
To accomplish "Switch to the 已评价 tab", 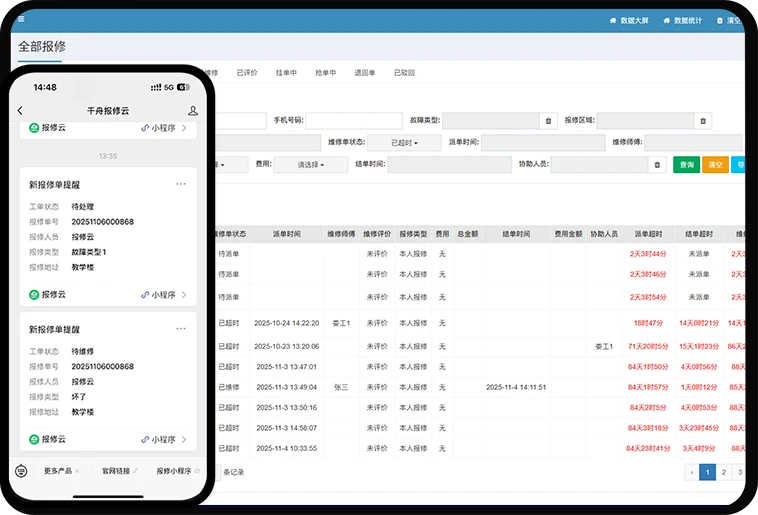I will click(x=247, y=73).
